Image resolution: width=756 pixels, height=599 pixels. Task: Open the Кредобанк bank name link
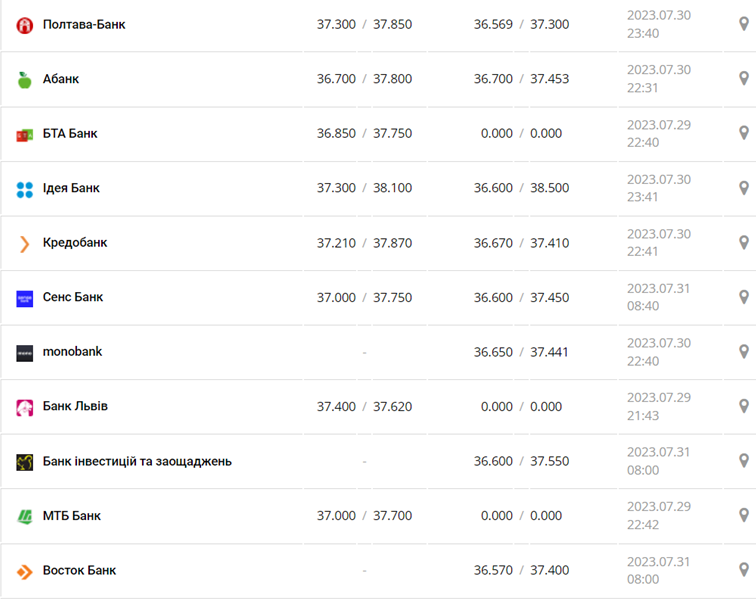tap(75, 243)
